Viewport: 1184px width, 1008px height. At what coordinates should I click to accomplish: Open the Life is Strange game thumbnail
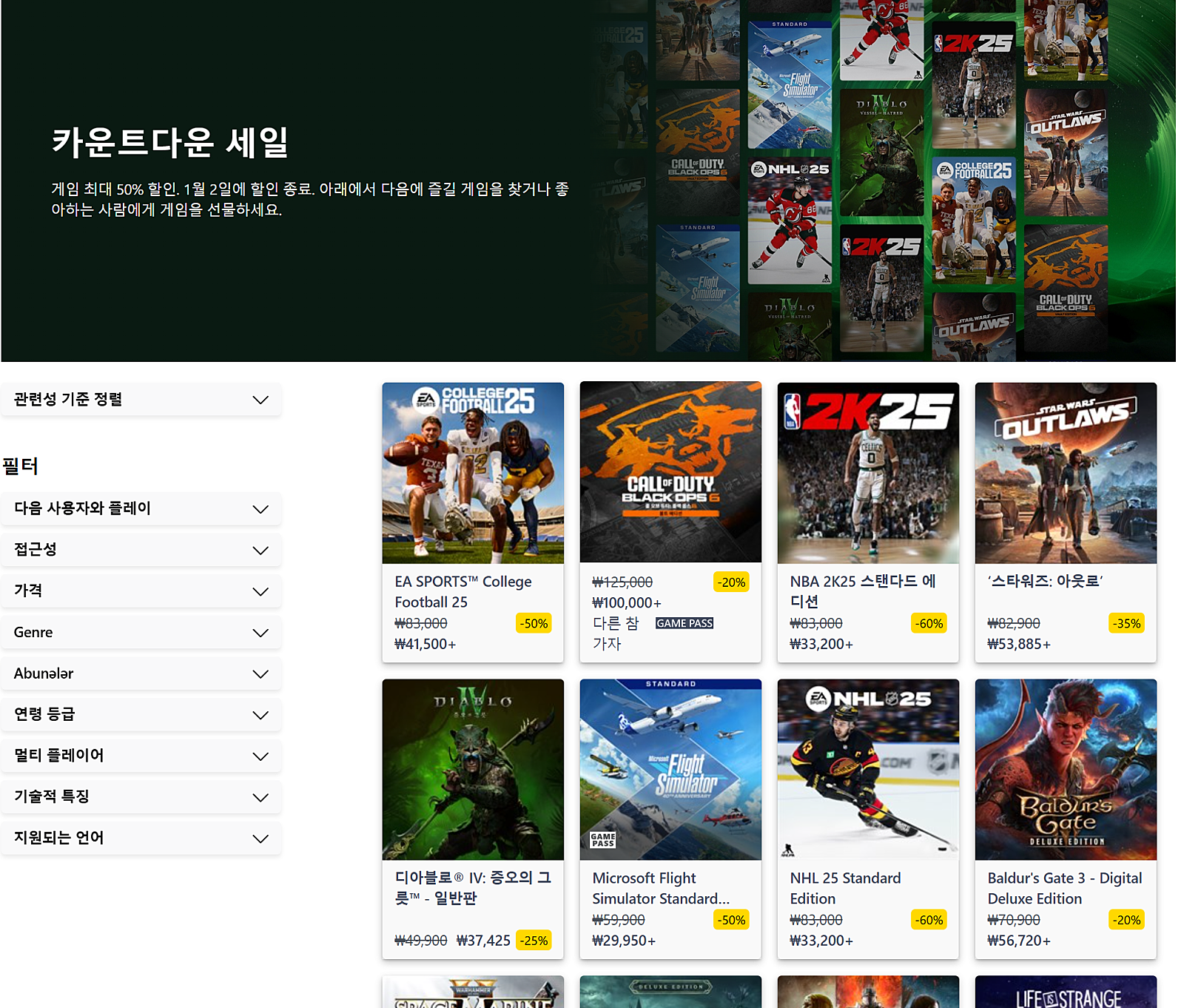1066,992
